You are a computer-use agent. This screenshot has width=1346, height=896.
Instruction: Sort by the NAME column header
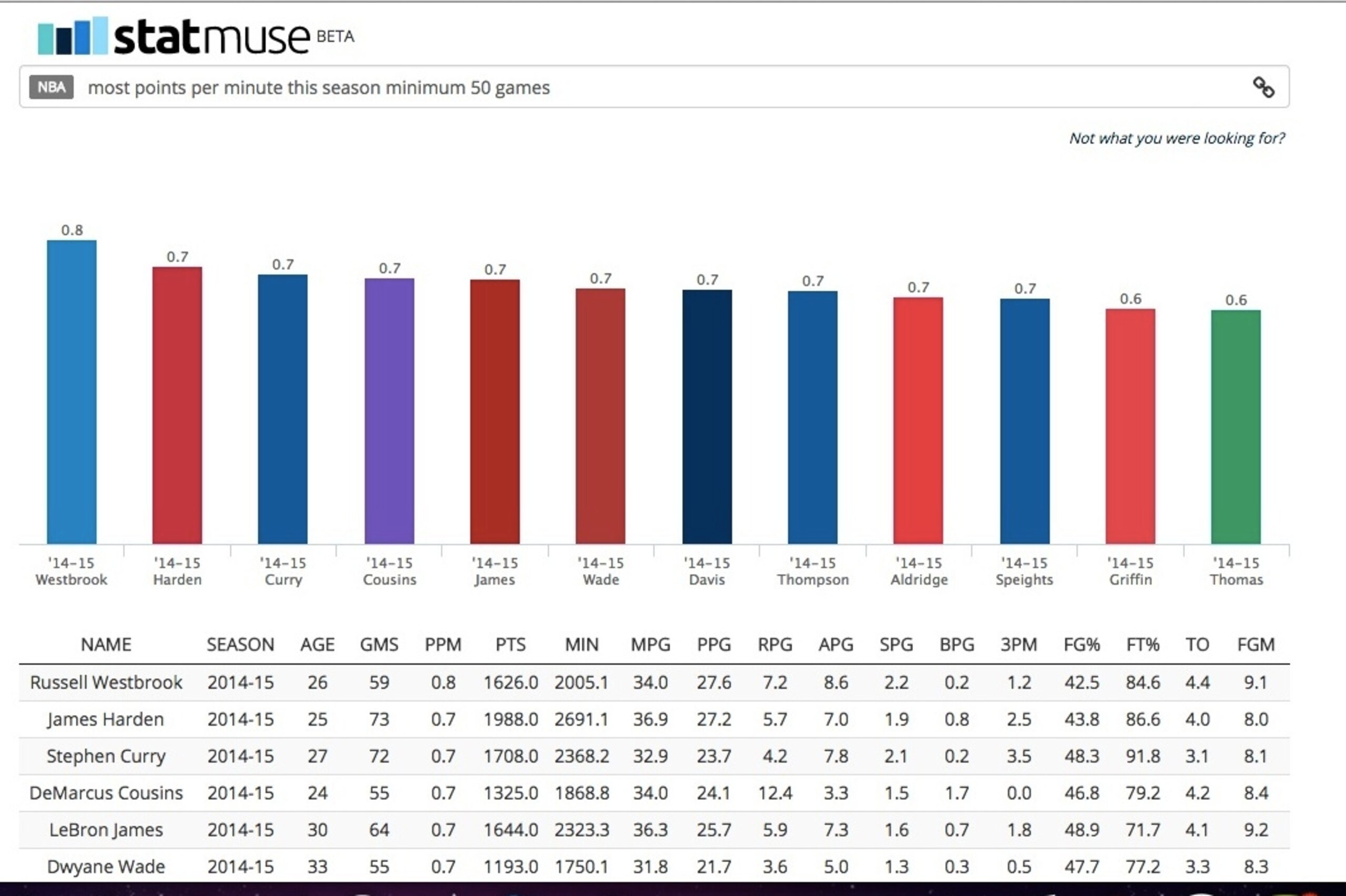(106, 645)
